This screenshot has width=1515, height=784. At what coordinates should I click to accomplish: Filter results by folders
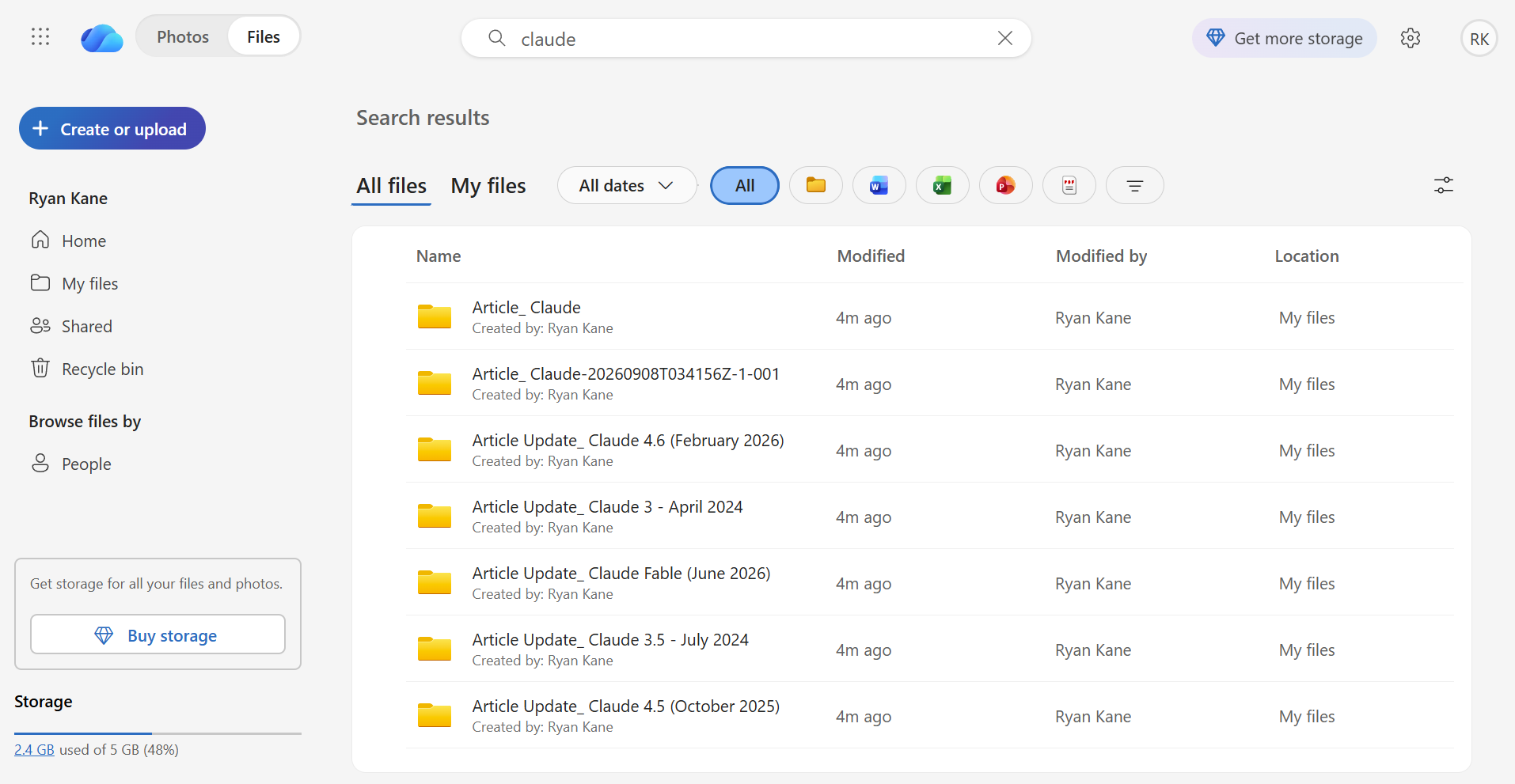[x=815, y=185]
